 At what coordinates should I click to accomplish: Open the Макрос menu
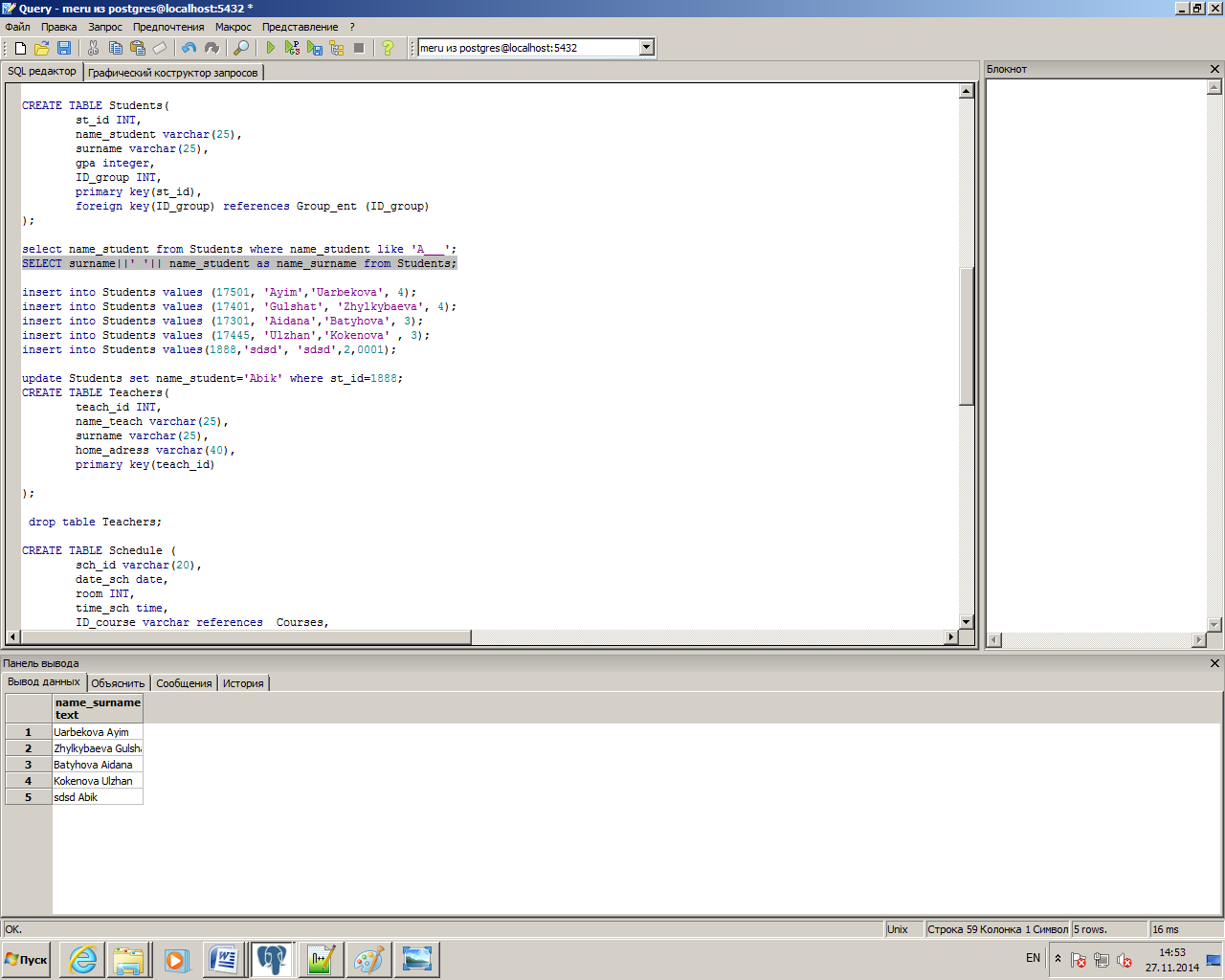click(234, 27)
